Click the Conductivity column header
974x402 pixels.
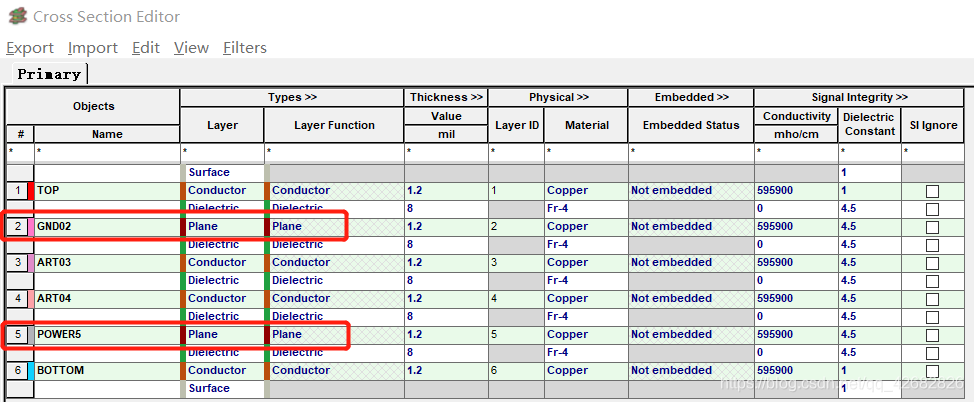[796, 116]
